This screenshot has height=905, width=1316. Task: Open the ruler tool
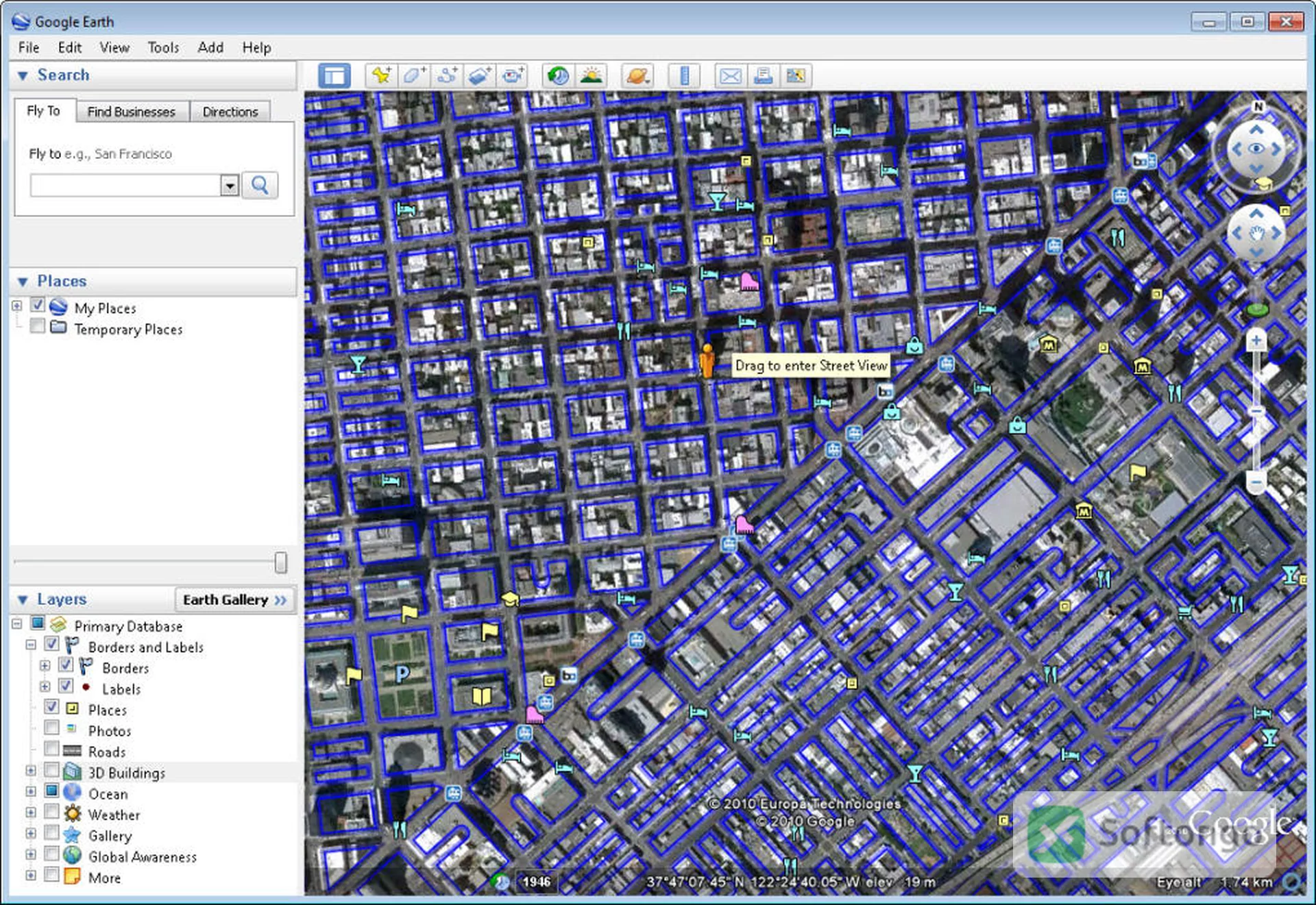[684, 75]
